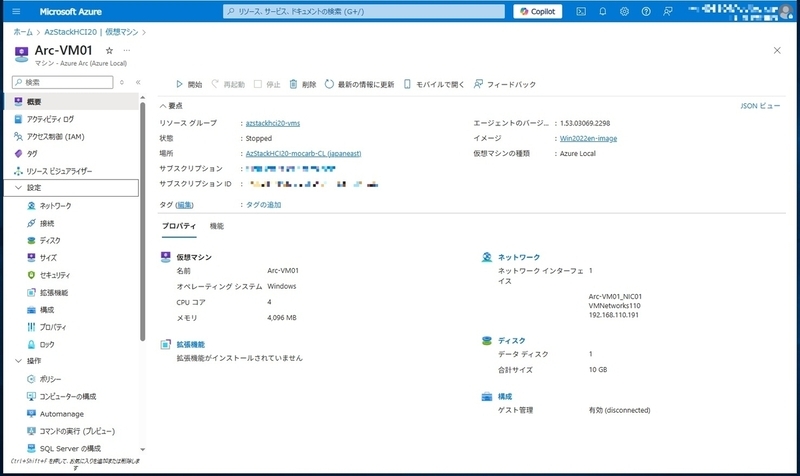Open the top bar feedback icon

click(667, 11)
